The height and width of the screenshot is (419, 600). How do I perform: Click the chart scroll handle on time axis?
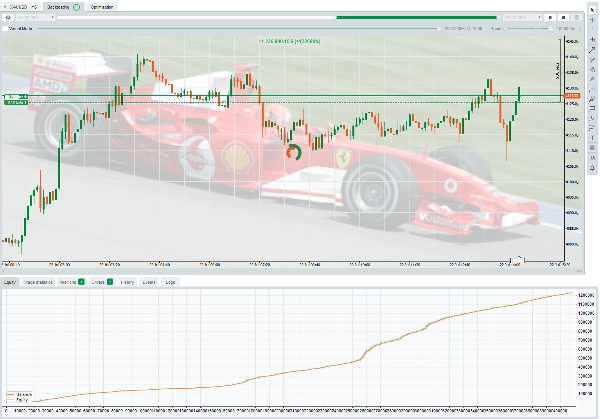click(518, 260)
